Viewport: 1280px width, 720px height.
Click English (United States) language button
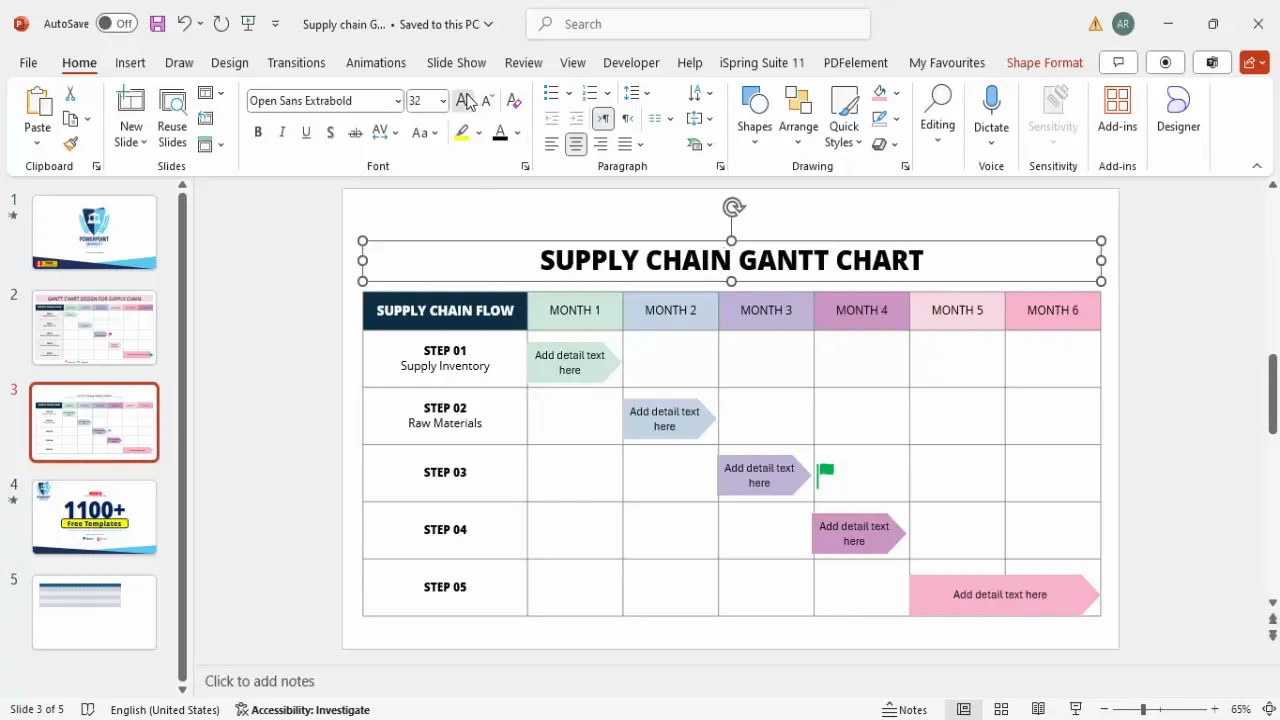[x=165, y=709]
